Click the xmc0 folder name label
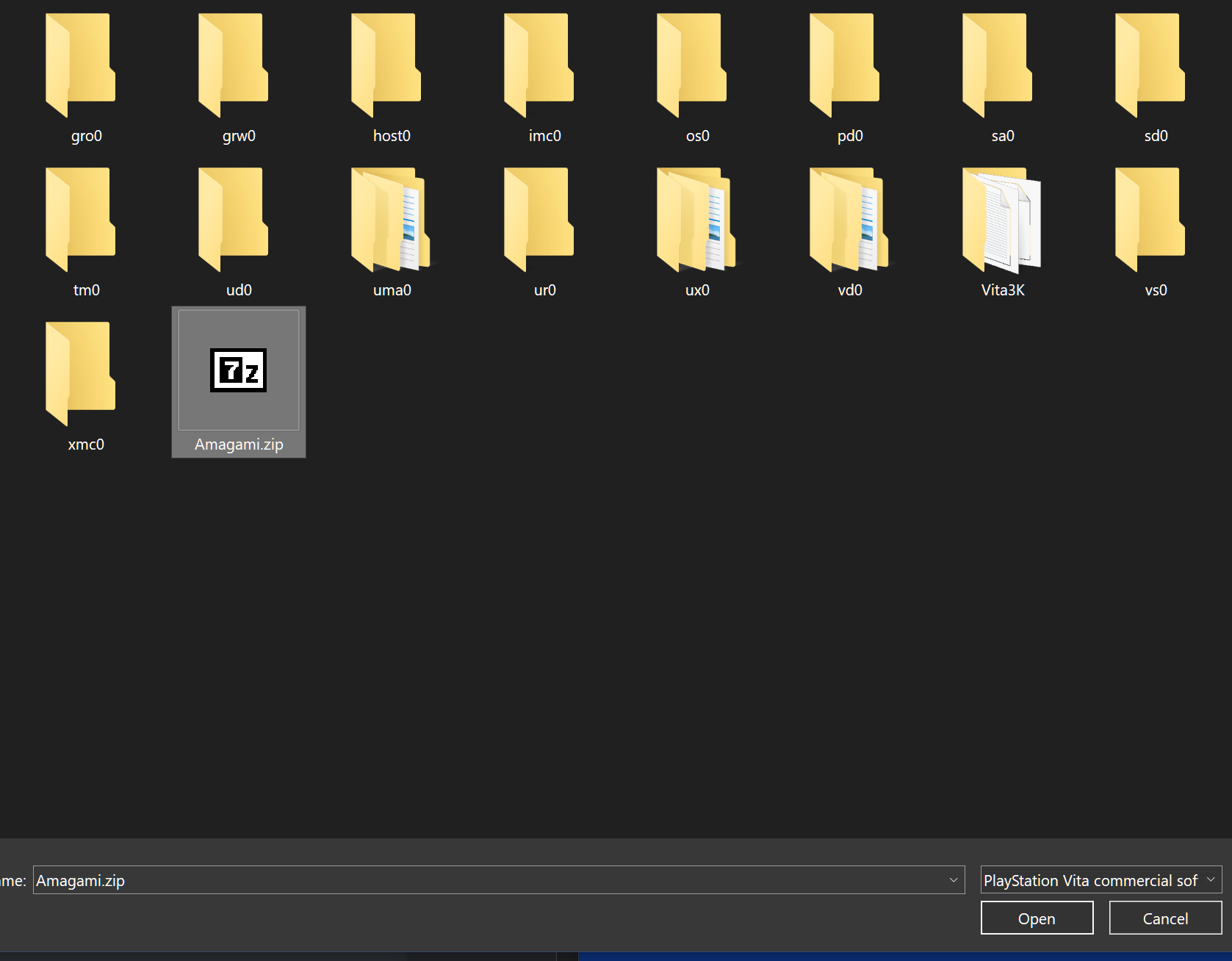Screen dimensions: 1232x961 [86, 444]
